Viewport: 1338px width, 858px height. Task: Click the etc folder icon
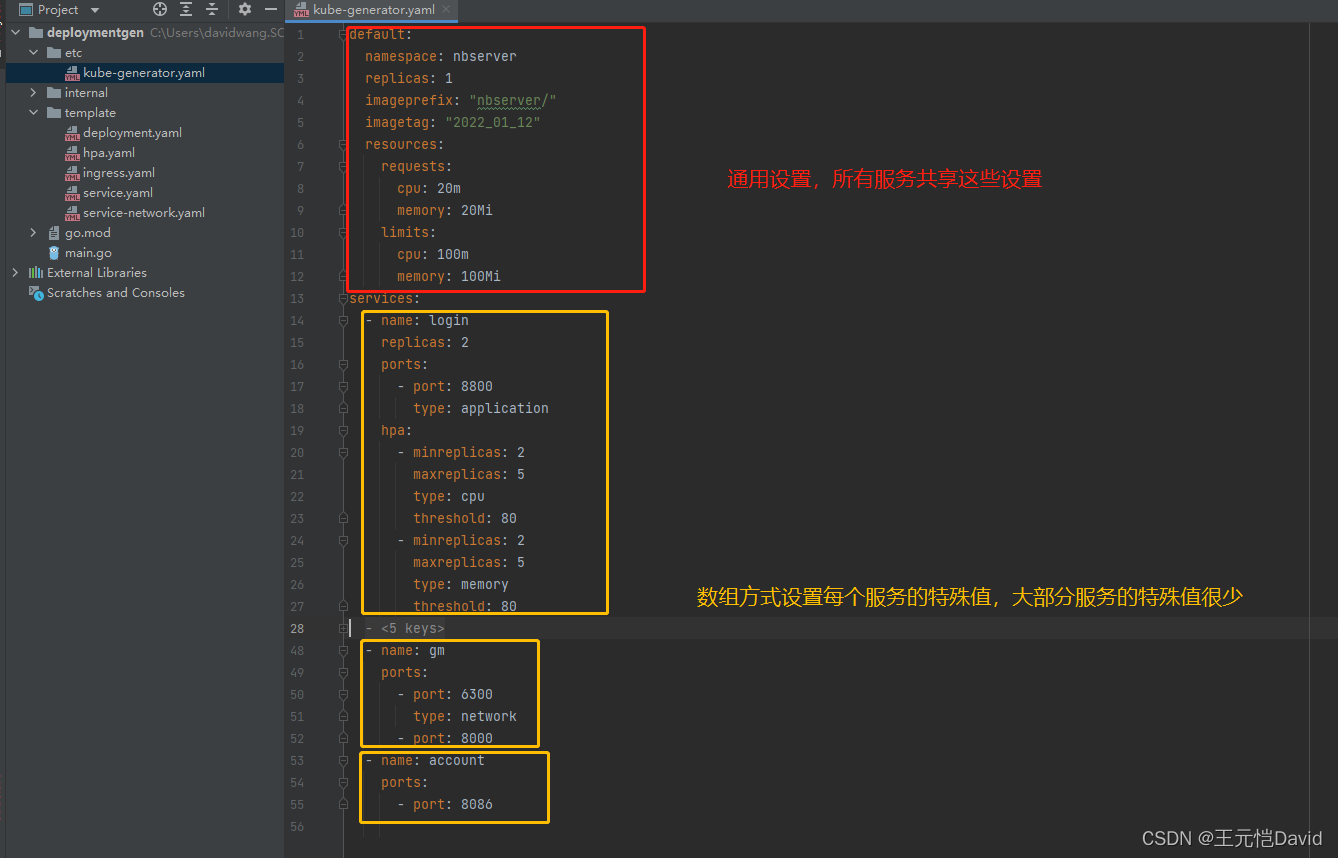coord(54,53)
